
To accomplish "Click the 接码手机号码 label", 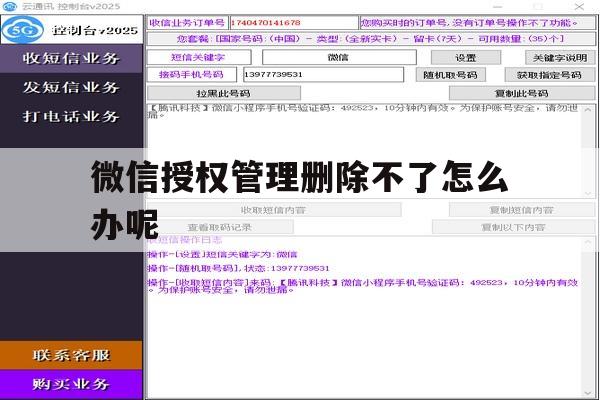I will click(191, 75).
